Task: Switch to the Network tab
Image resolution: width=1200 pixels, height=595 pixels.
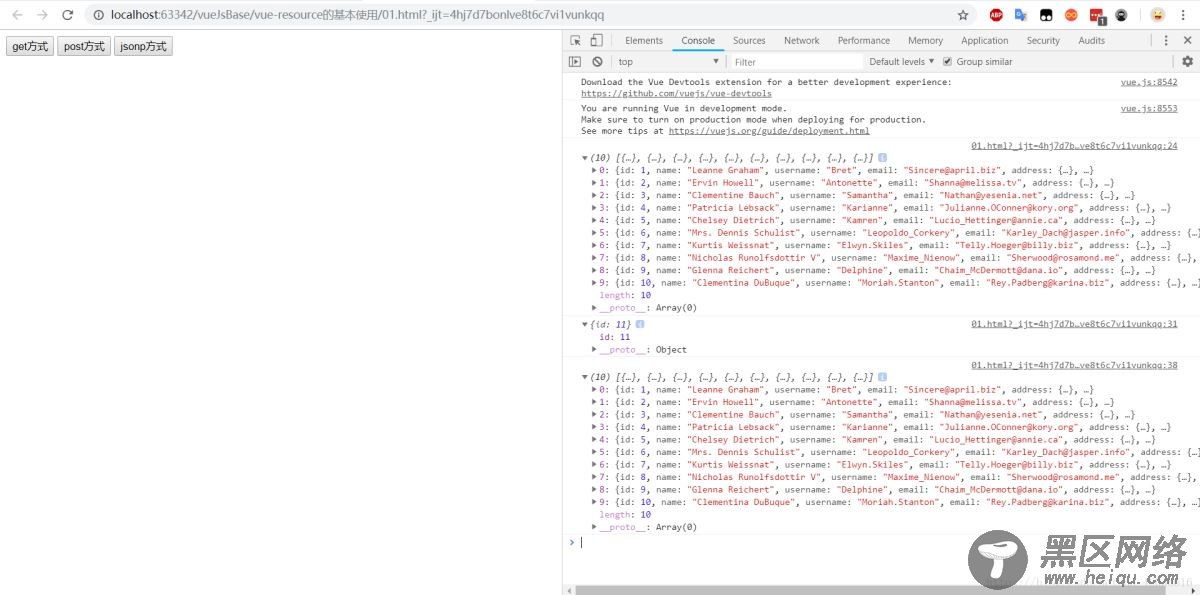Action: tap(801, 40)
